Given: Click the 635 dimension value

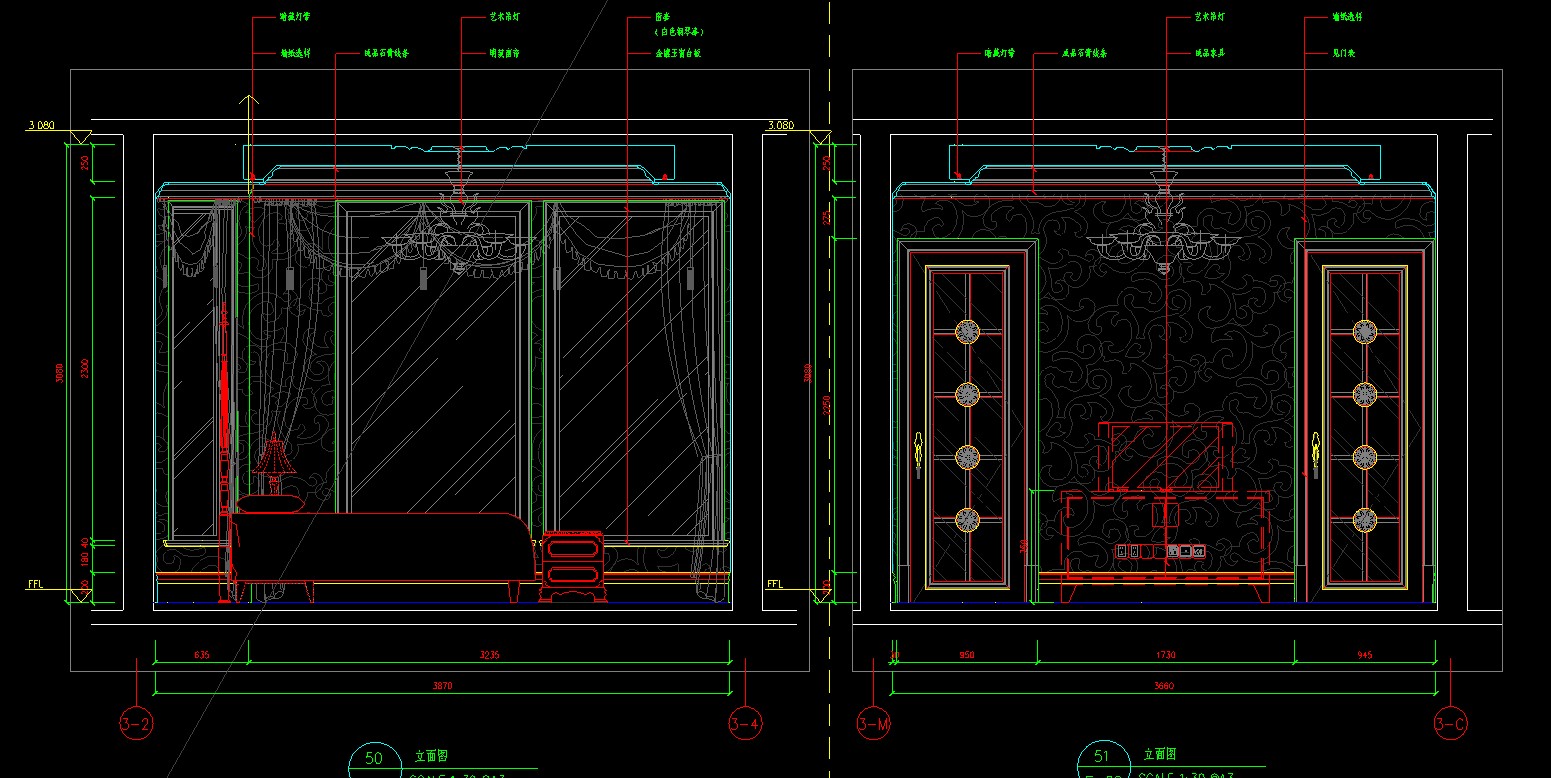Looking at the screenshot, I should (x=202, y=655).
